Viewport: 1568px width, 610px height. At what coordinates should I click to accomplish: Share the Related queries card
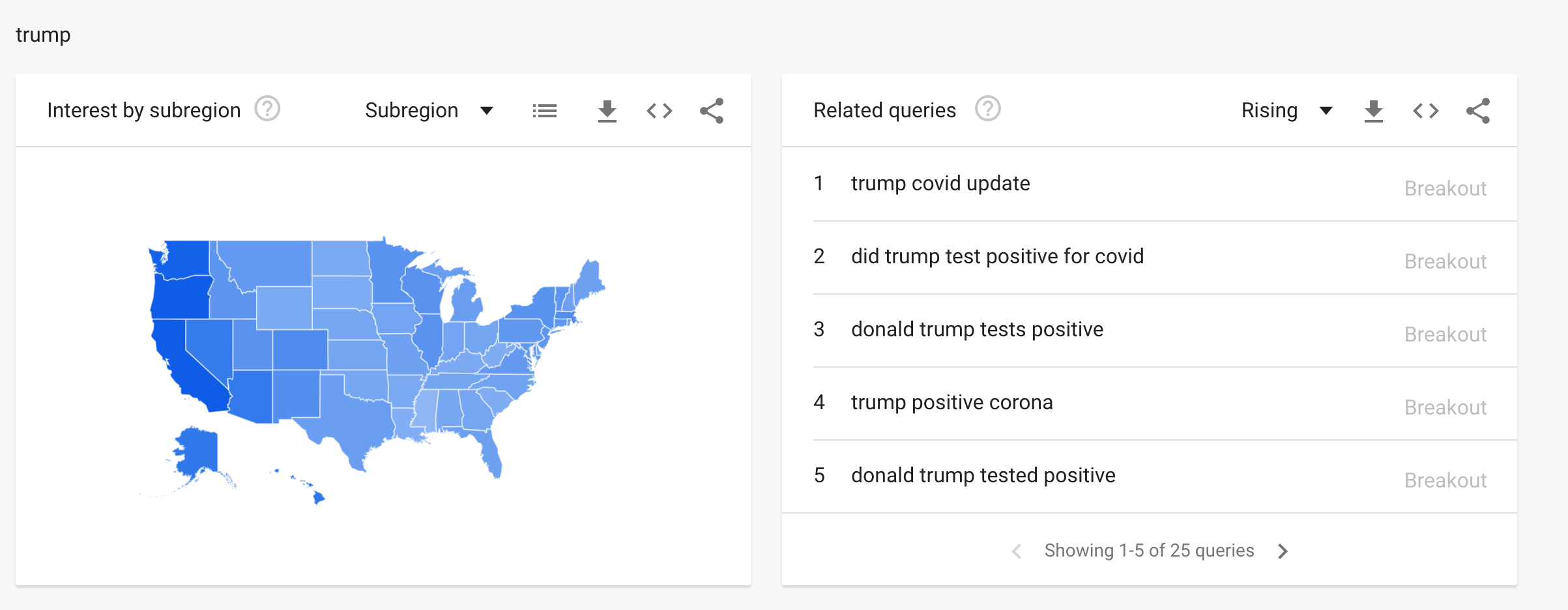pyautogui.click(x=1477, y=111)
